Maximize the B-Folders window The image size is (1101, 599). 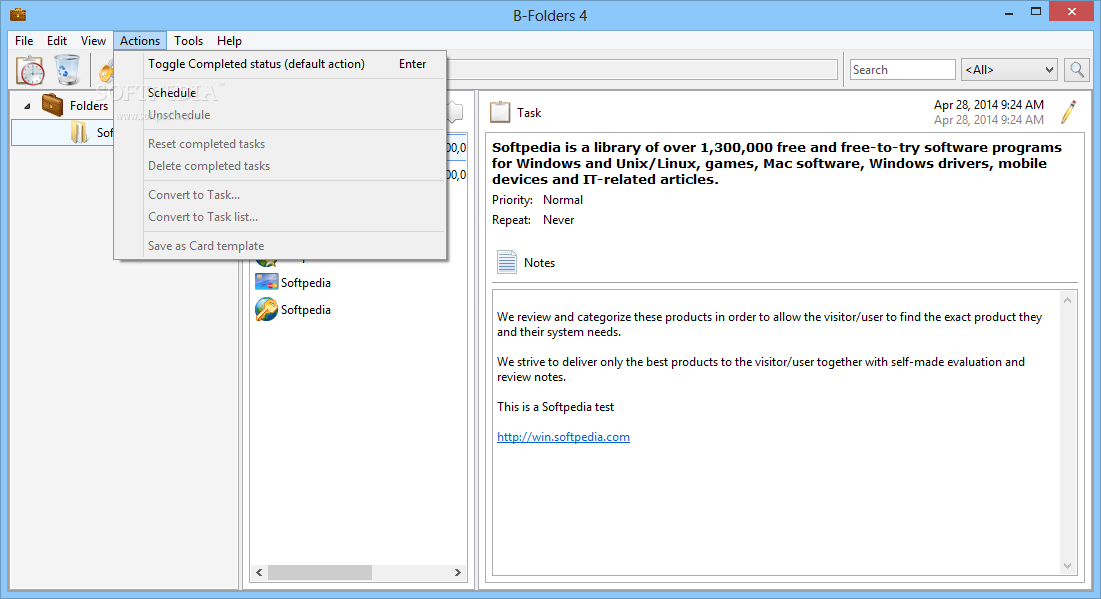click(1036, 12)
